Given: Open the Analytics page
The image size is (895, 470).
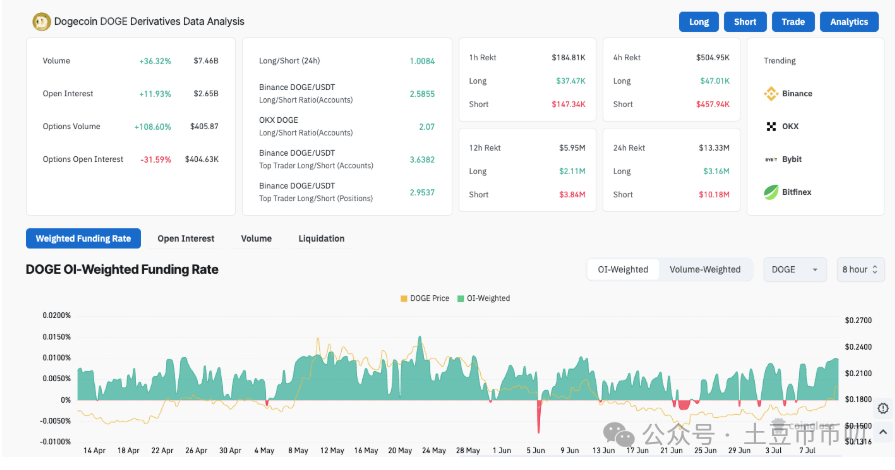Looking at the screenshot, I should coord(849,22).
